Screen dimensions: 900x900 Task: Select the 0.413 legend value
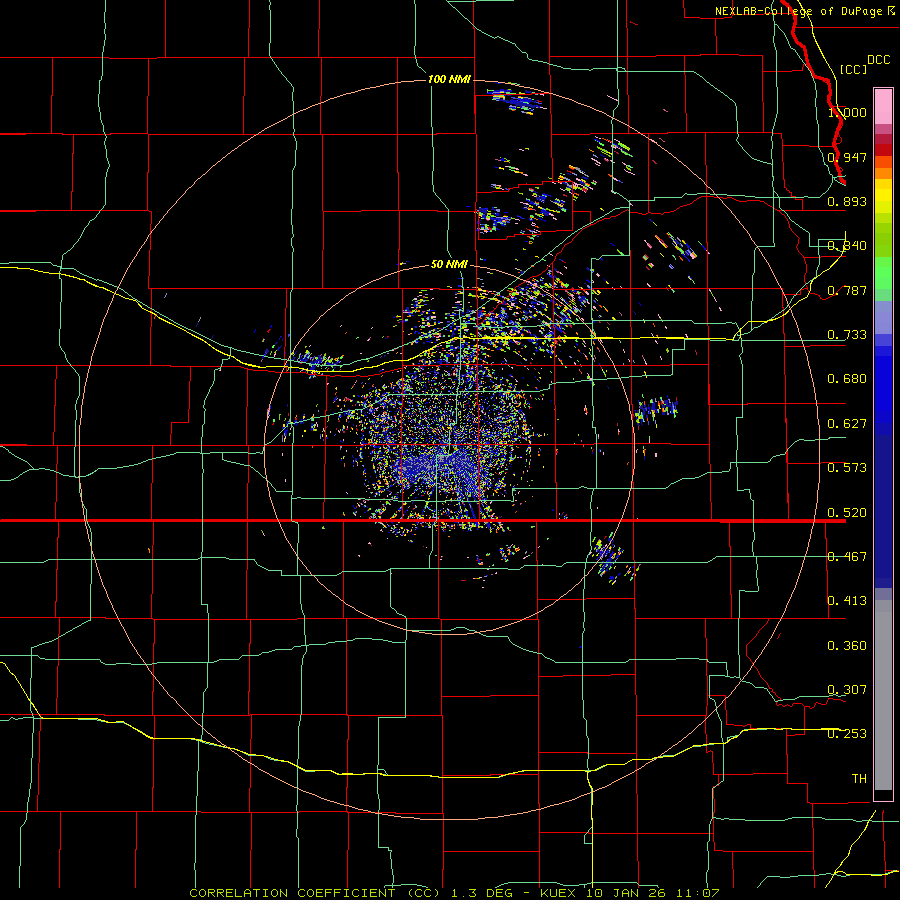[x=847, y=601]
